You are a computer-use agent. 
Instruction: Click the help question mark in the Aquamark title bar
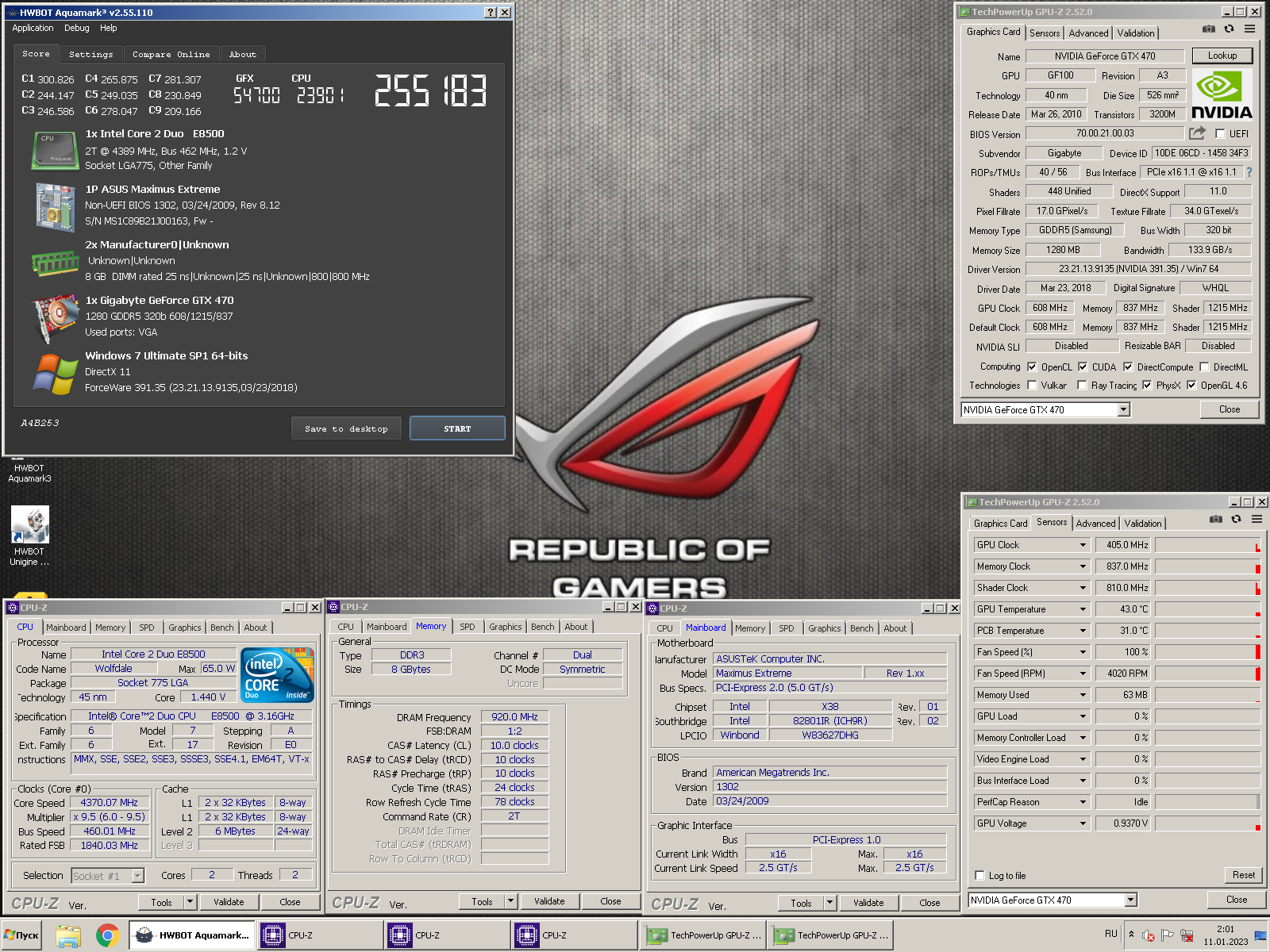(x=491, y=13)
